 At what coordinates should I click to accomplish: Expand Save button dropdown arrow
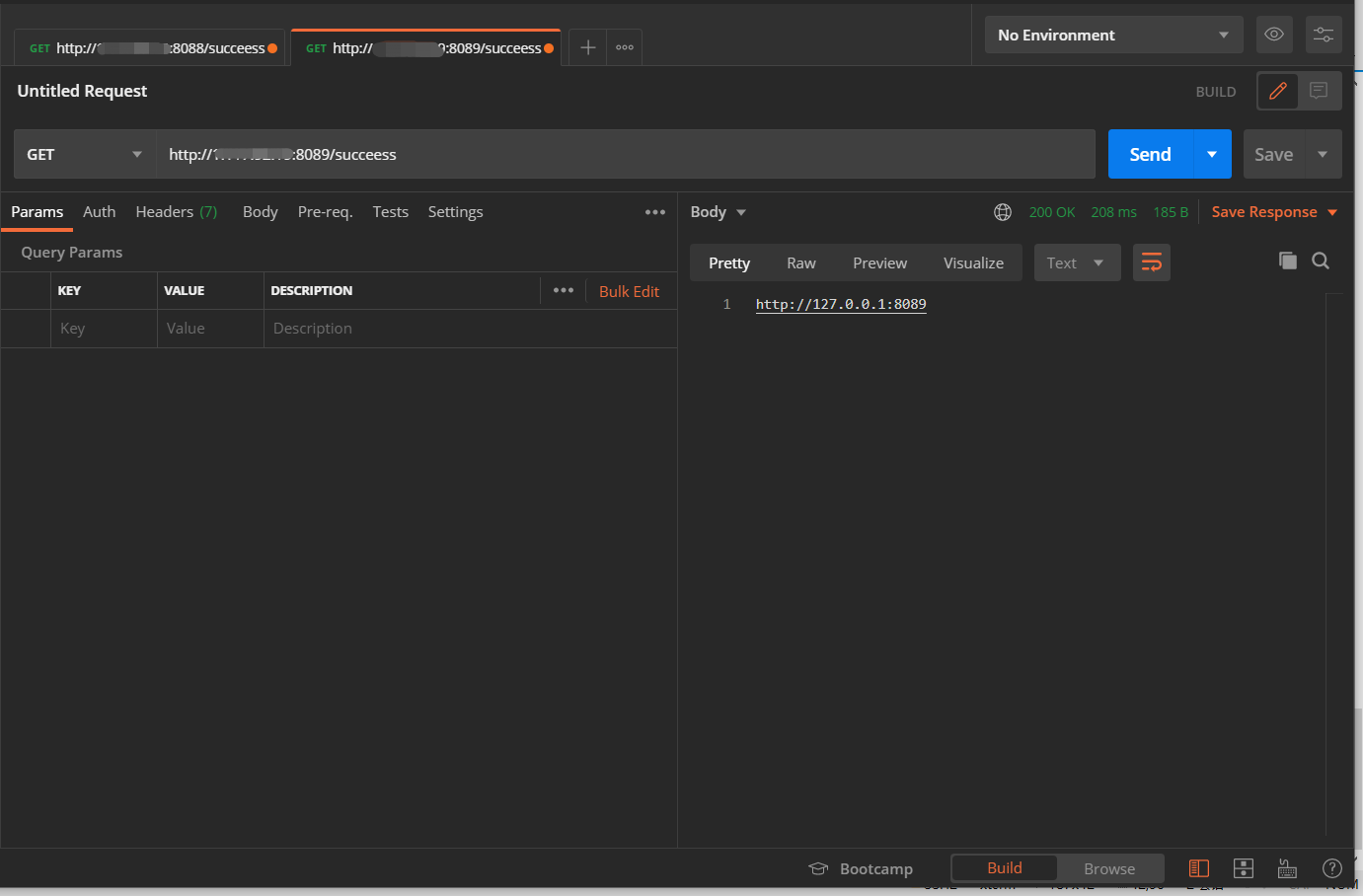(x=1323, y=154)
